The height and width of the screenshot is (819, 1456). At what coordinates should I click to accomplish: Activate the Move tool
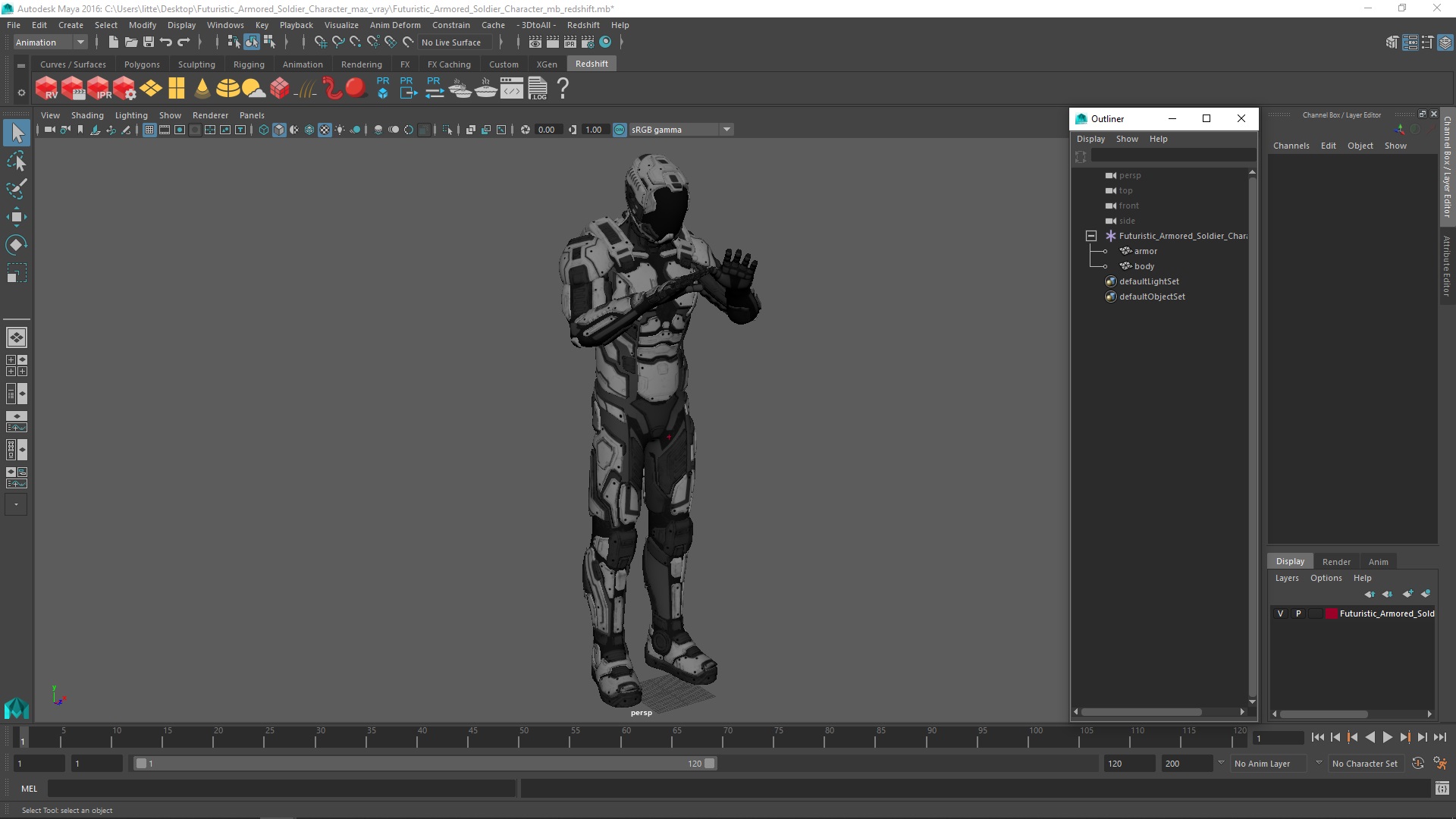[x=17, y=217]
